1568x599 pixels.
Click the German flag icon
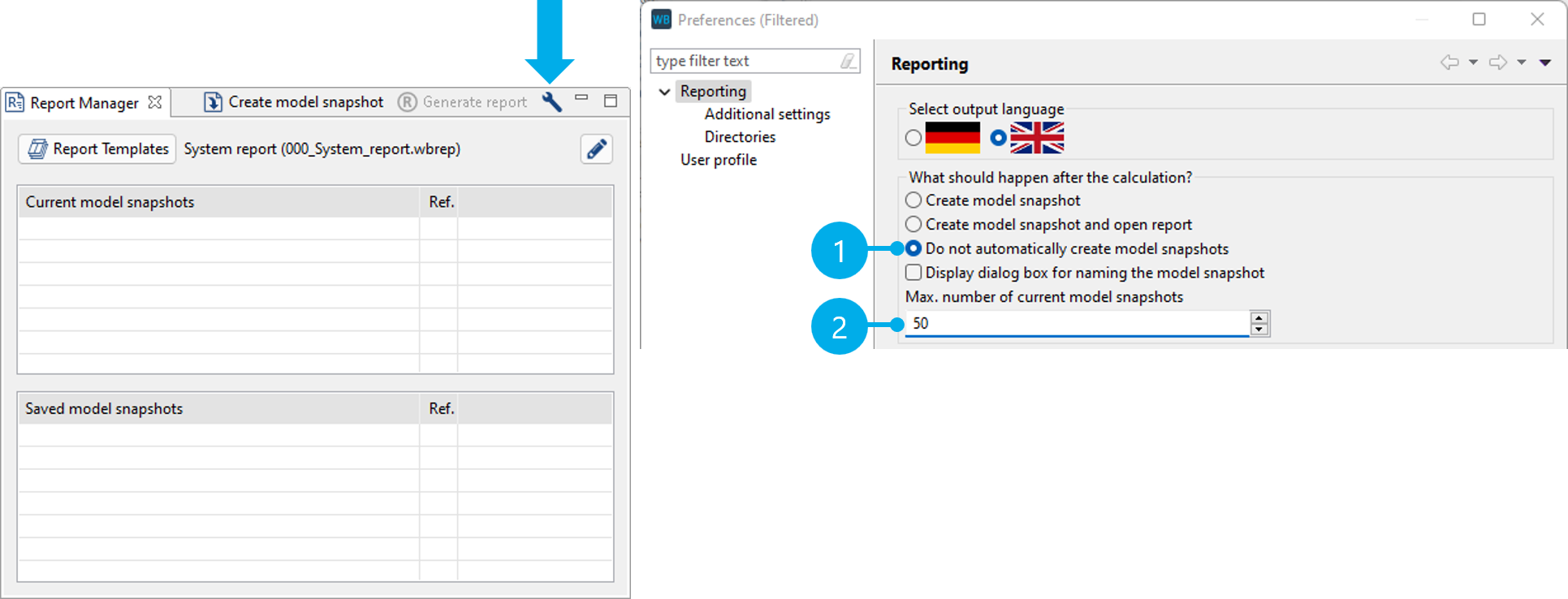point(952,138)
